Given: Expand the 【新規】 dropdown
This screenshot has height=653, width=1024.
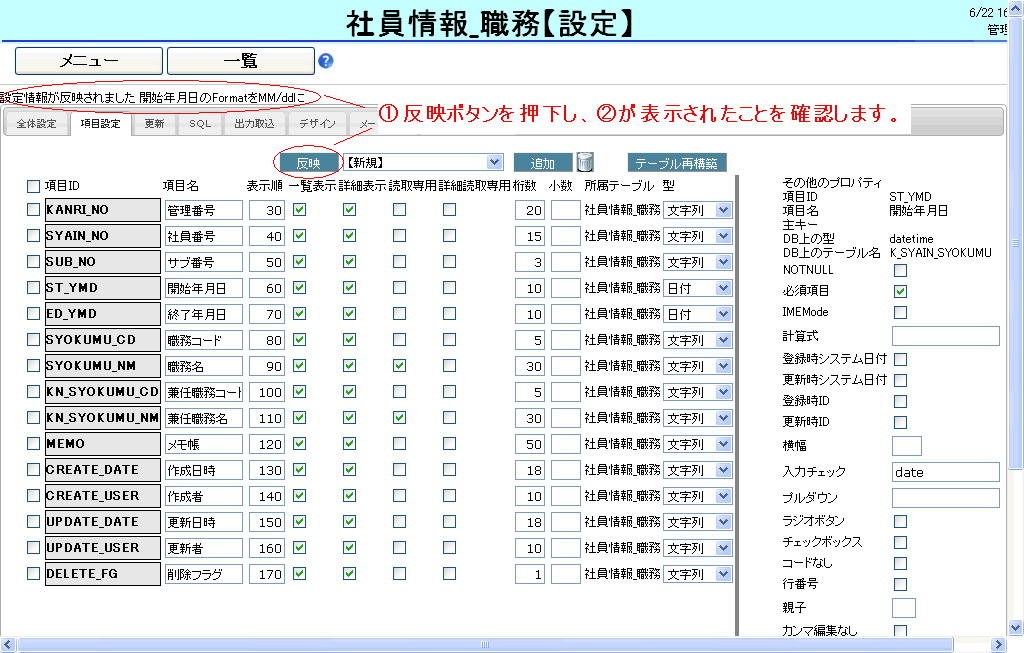Looking at the screenshot, I should (423, 162).
